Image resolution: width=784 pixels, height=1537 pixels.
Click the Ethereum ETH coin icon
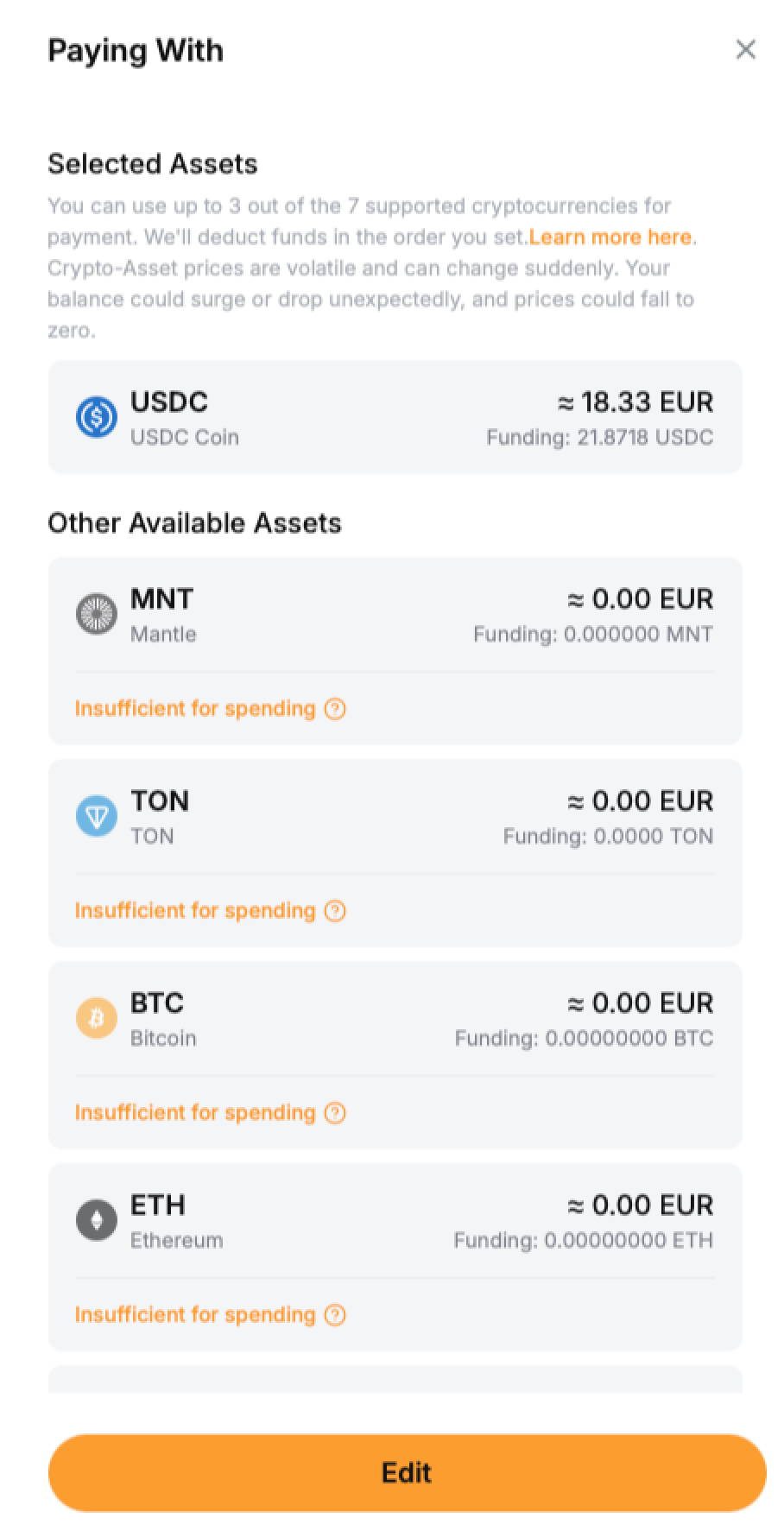click(x=97, y=1221)
